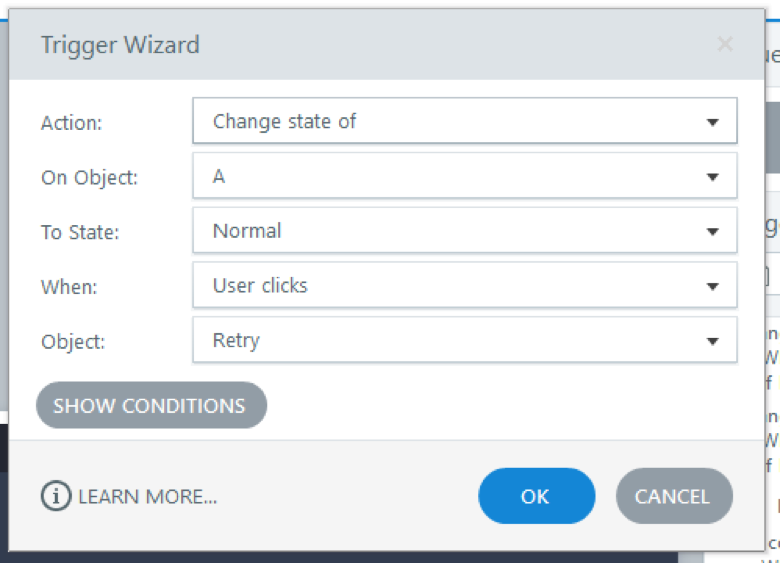
Task: Click the To State dropdown arrow
Action: [712, 232]
